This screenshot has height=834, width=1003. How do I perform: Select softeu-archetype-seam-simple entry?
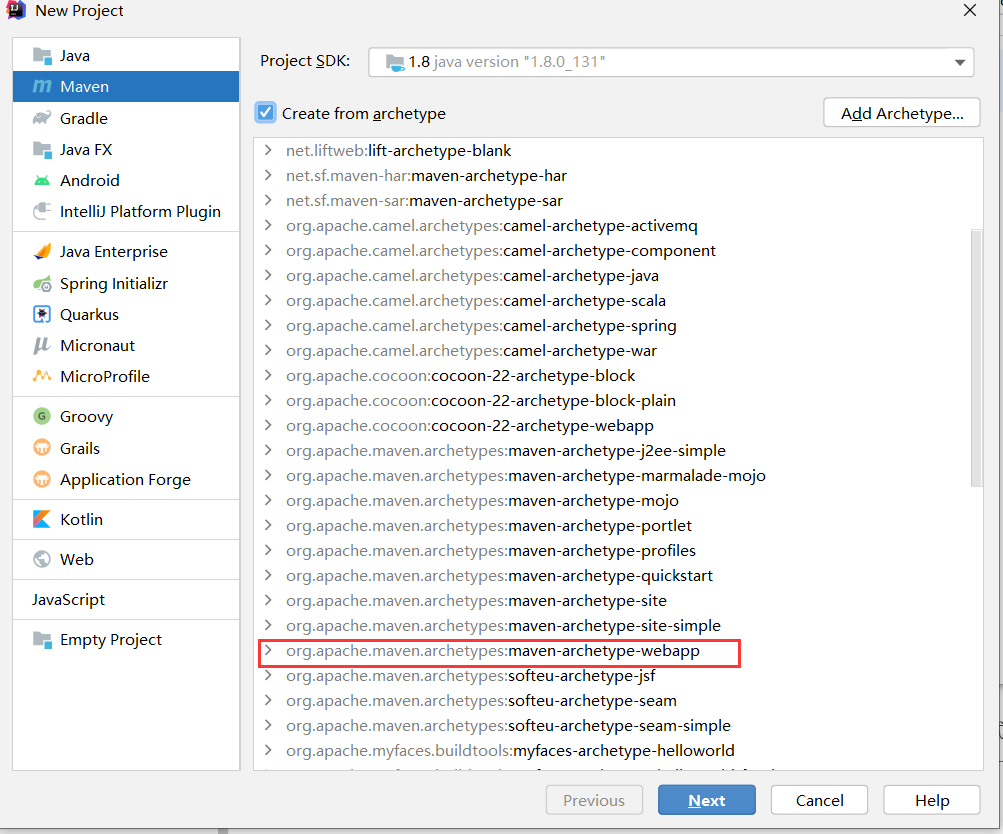(x=508, y=726)
